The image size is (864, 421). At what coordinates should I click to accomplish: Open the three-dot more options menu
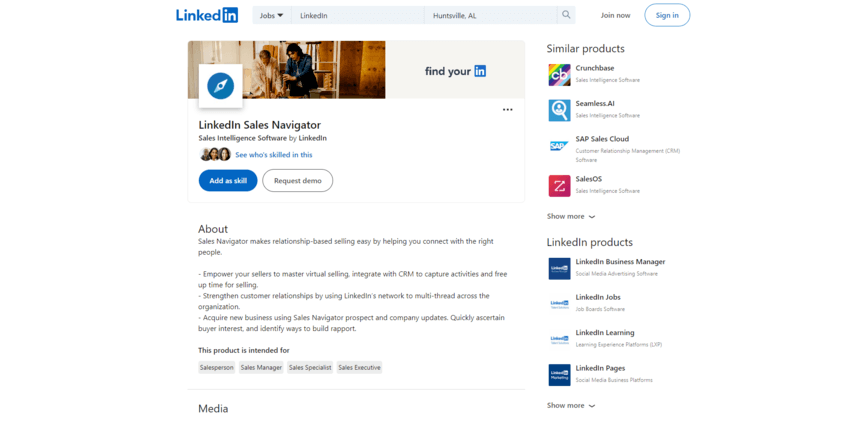(507, 110)
